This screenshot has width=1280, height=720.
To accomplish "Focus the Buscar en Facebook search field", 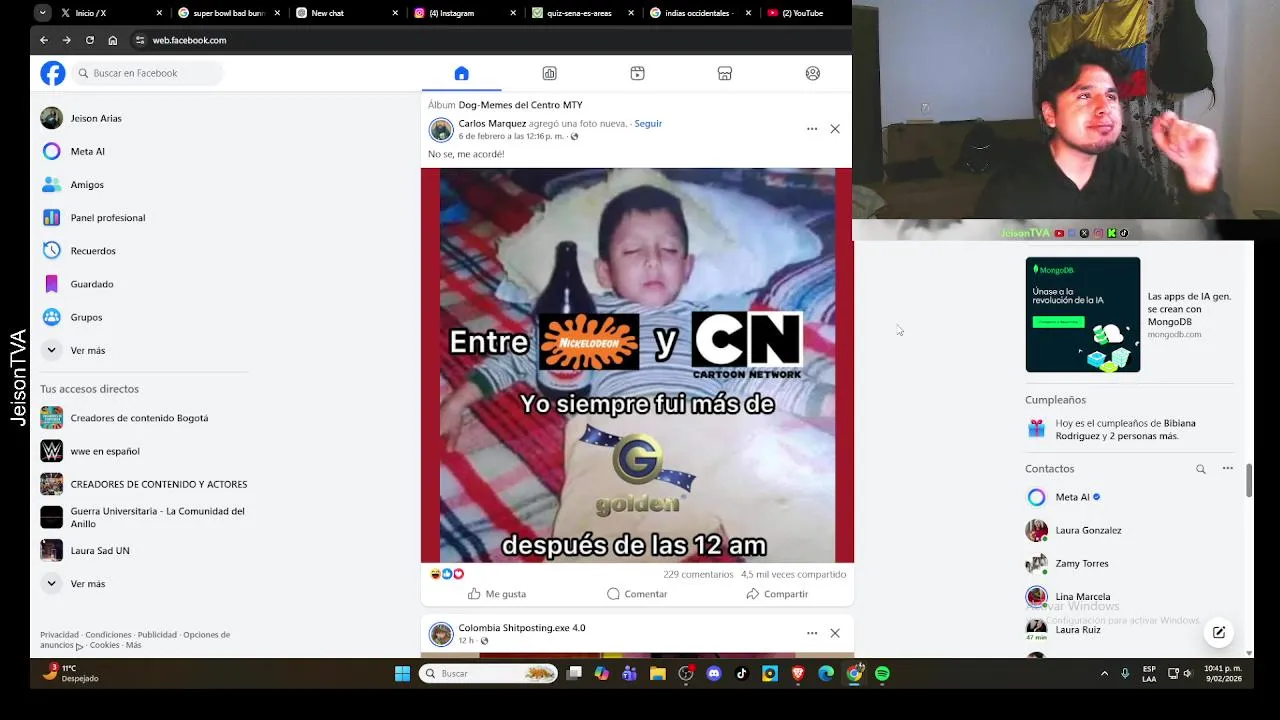I will 148,73.
